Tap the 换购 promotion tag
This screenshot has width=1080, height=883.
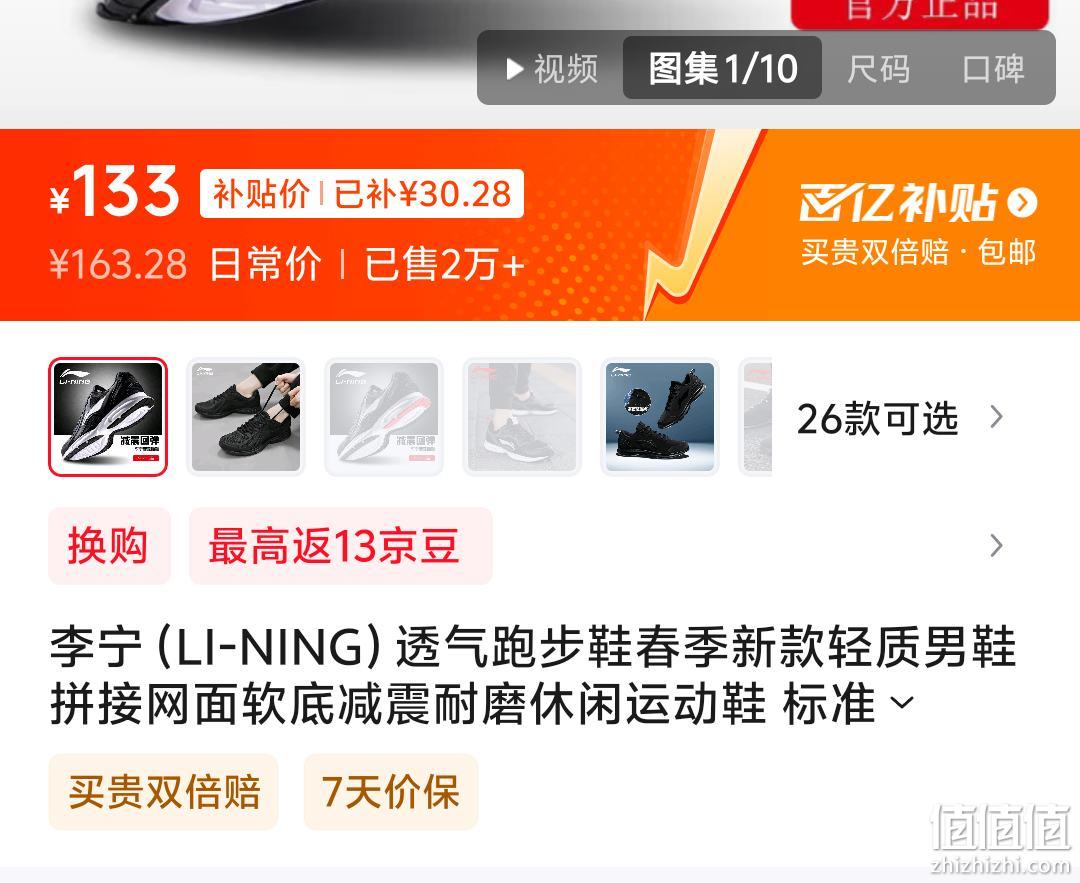(x=109, y=546)
